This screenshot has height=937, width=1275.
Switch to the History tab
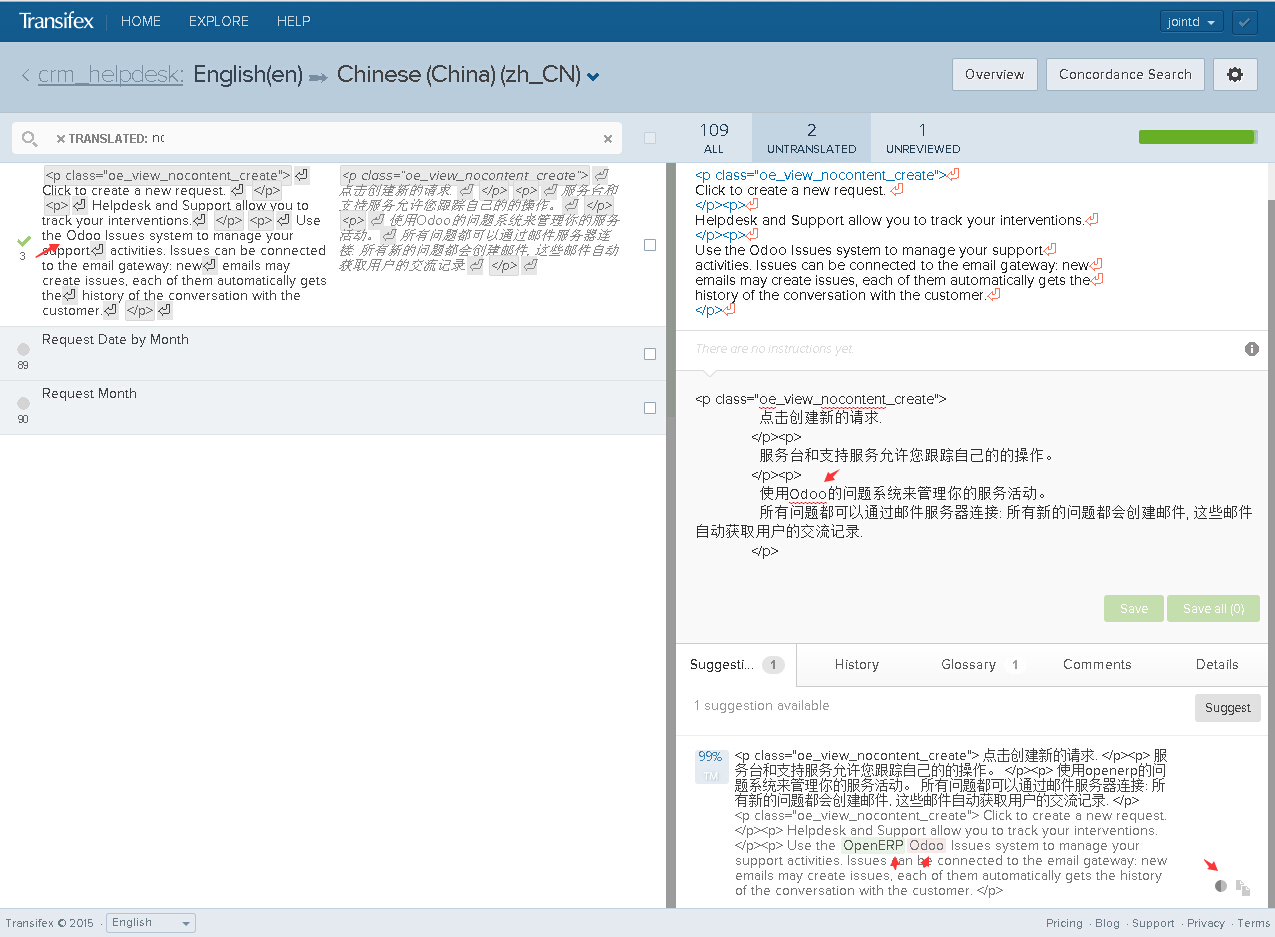[856, 665]
